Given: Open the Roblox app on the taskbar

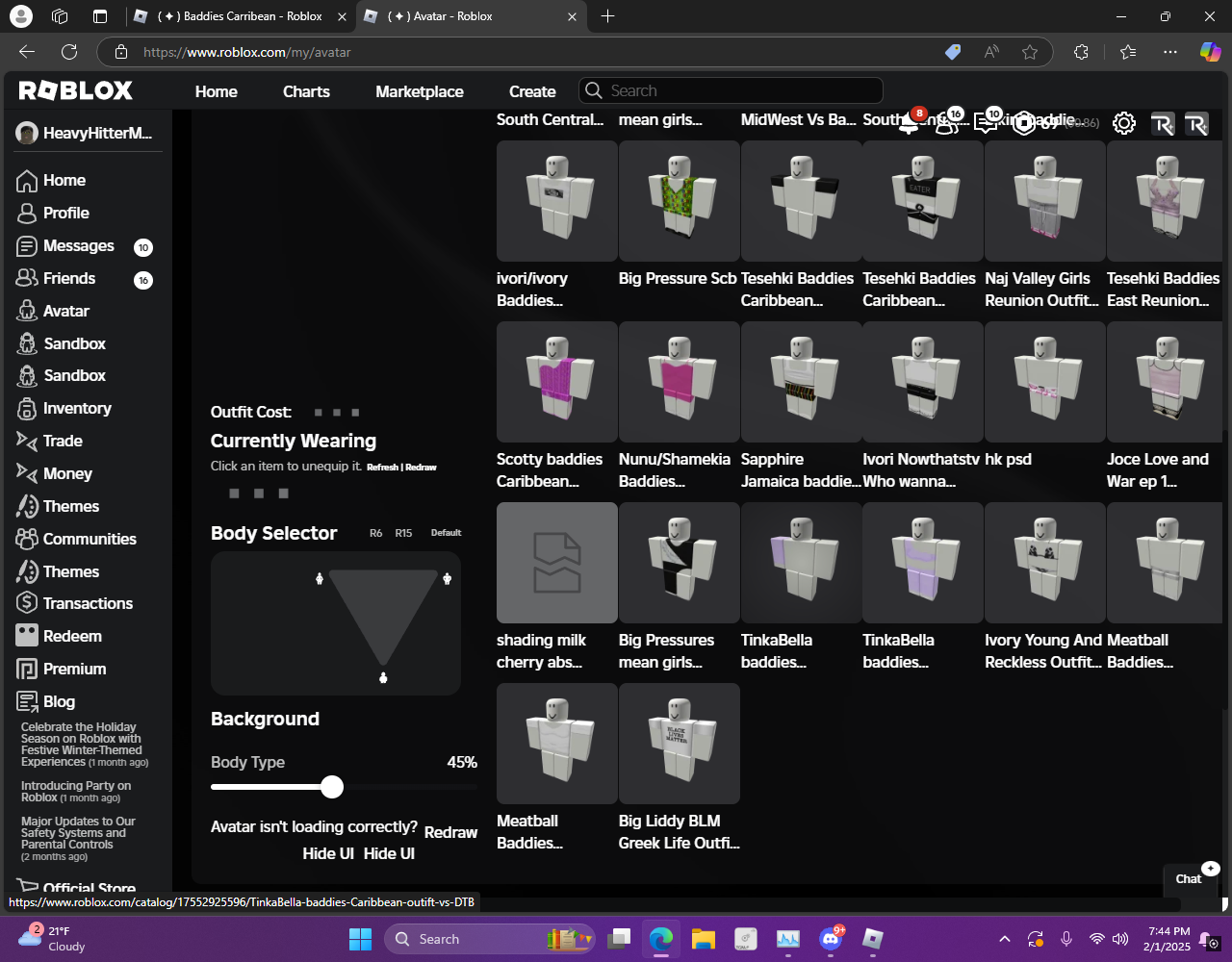Looking at the screenshot, I should click(x=873, y=939).
